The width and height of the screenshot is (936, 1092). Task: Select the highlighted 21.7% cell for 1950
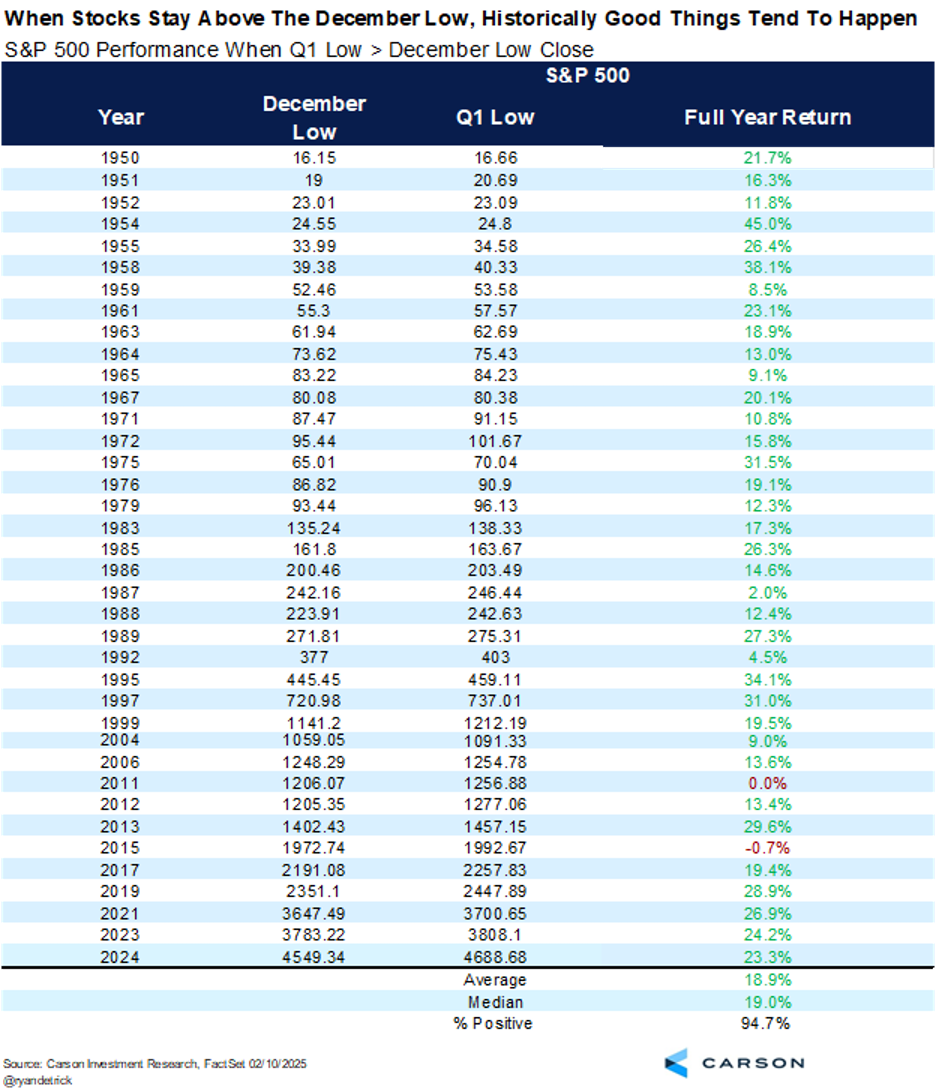768,158
